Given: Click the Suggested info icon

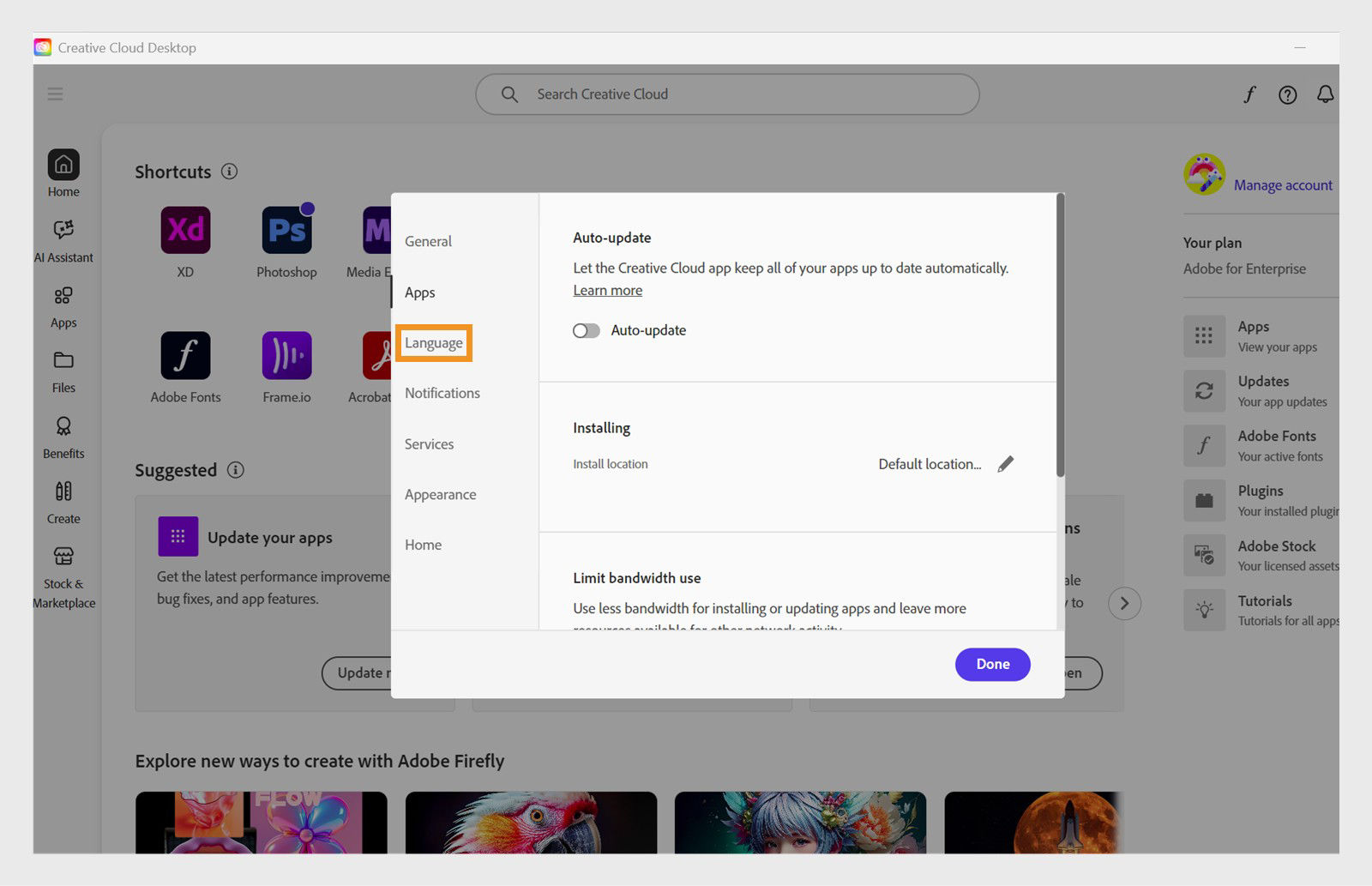Looking at the screenshot, I should tap(235, 469).
